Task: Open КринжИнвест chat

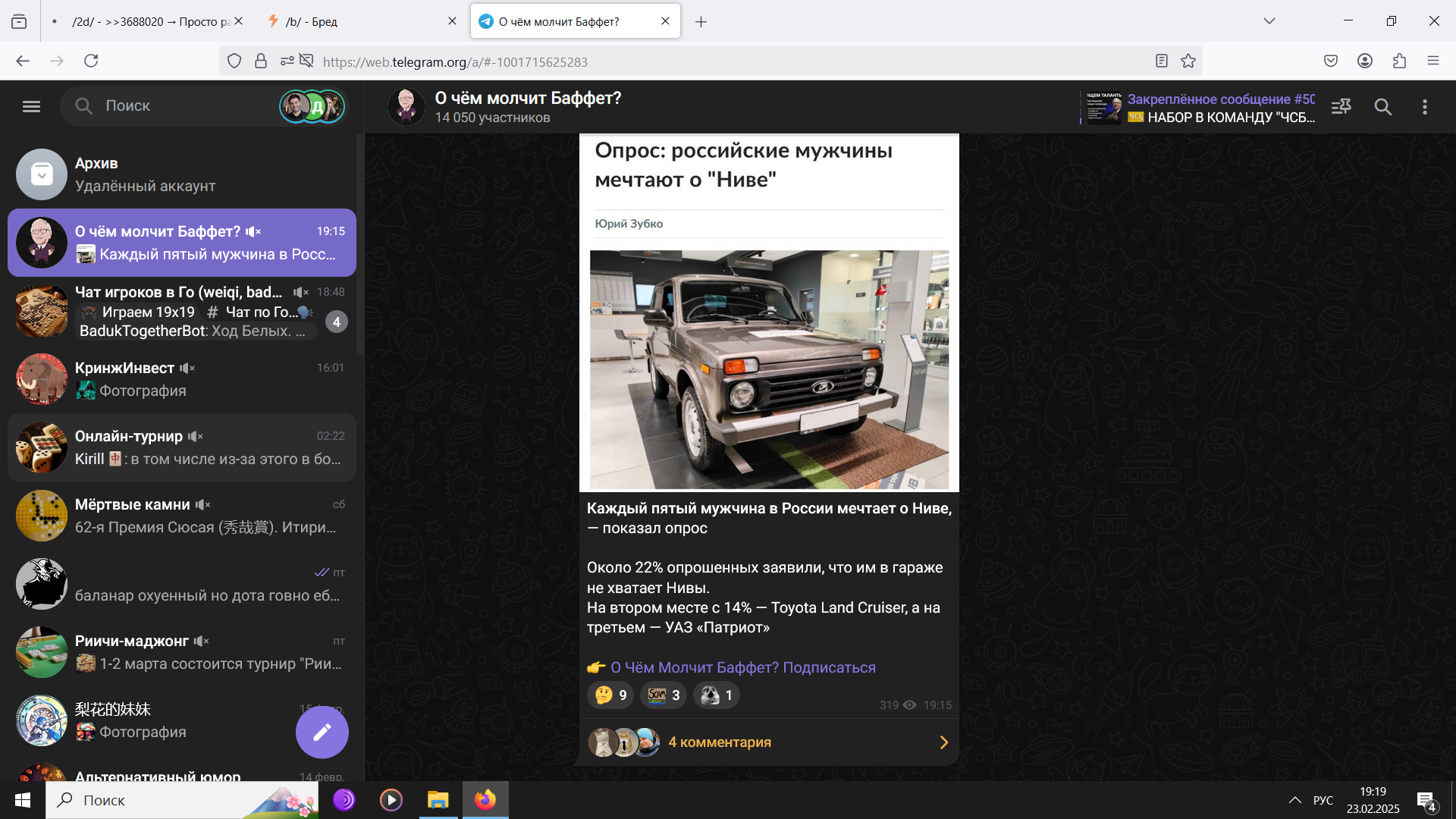Action: 182,379
